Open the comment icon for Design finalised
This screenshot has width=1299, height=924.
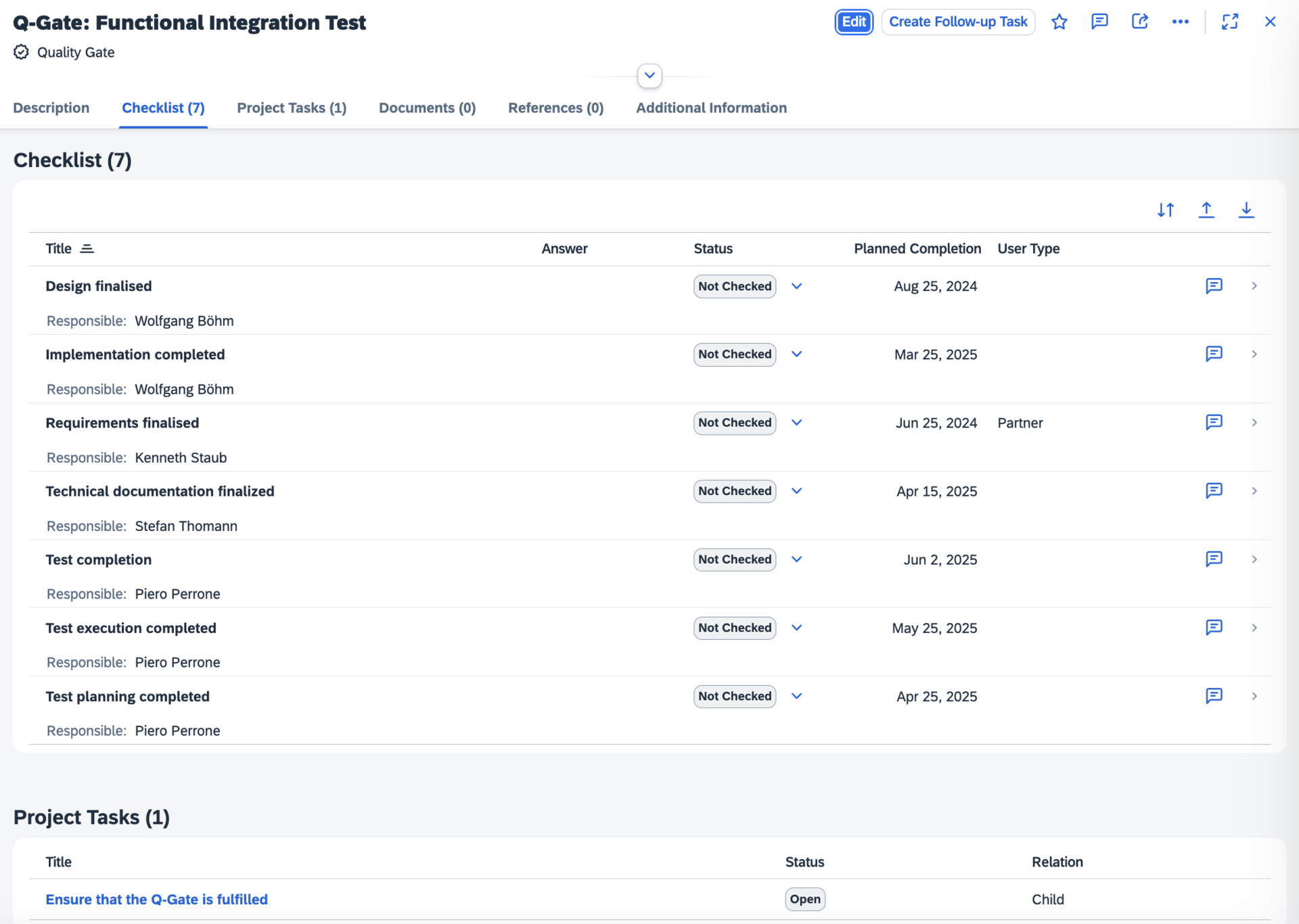pos(1214,286)
